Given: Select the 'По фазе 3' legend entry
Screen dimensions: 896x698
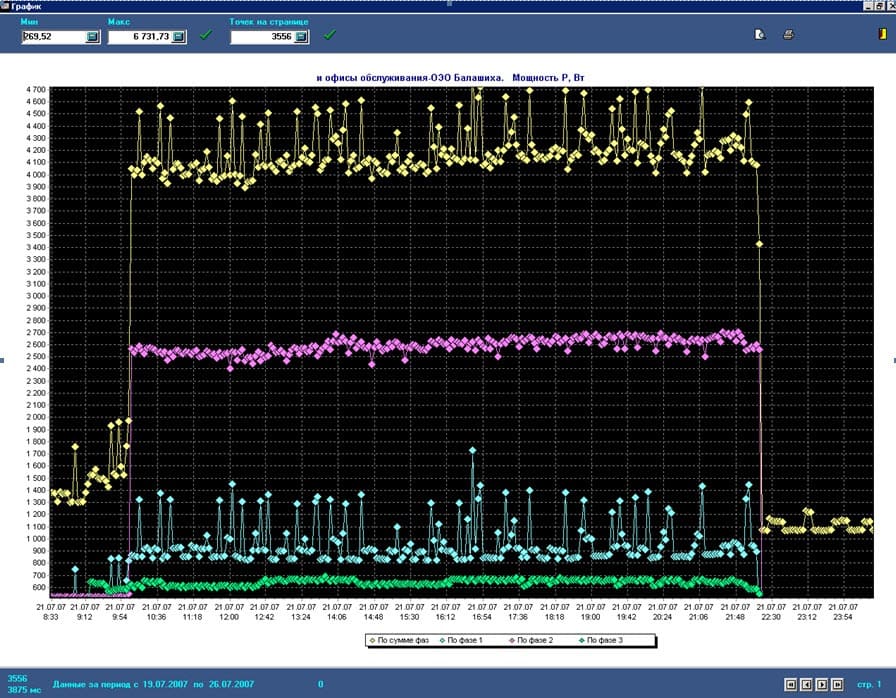Looking at the screenshot, I should tap(601, 640).
